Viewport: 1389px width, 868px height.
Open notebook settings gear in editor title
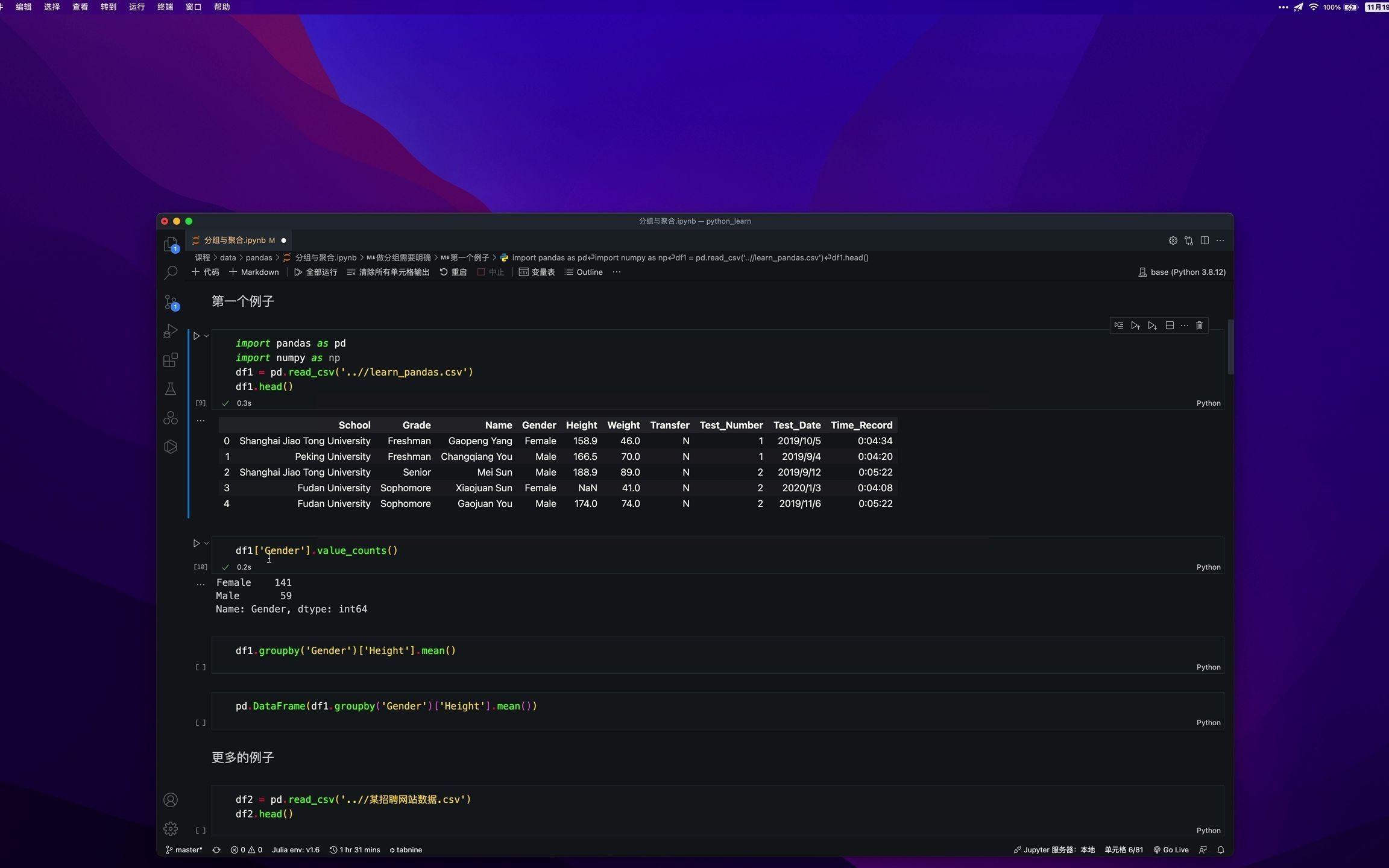point(1173,241)
